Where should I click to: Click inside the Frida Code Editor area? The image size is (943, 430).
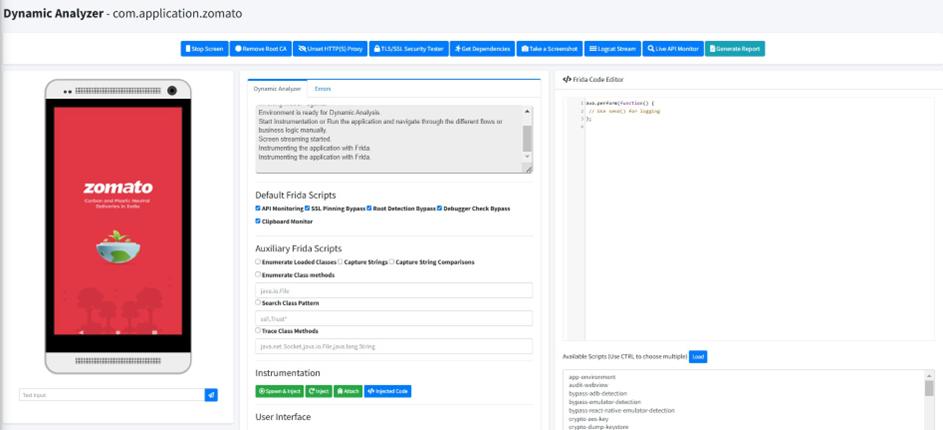point(749,220)
